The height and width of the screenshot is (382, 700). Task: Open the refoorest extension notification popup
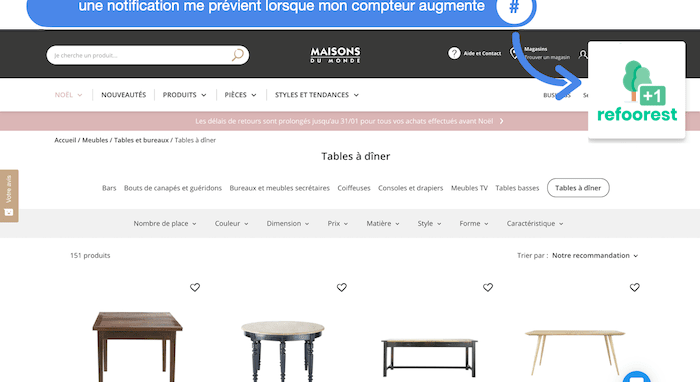pos(637,91)
